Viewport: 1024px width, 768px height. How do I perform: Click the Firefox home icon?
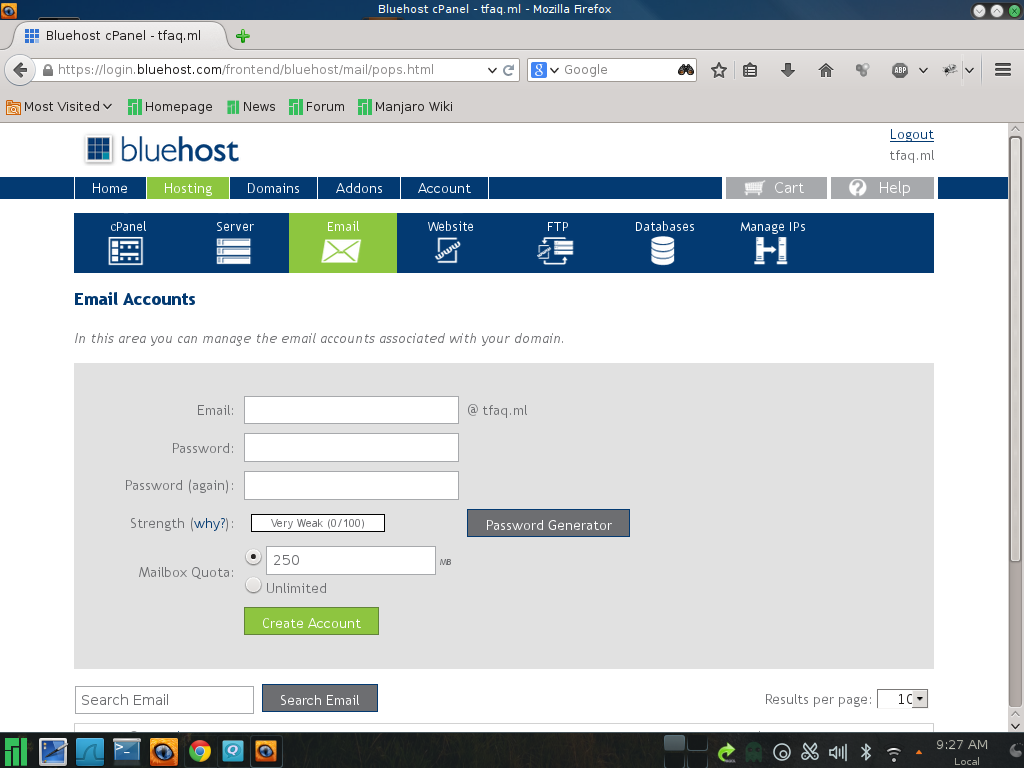pyautogui.click(x=826, y=70)
